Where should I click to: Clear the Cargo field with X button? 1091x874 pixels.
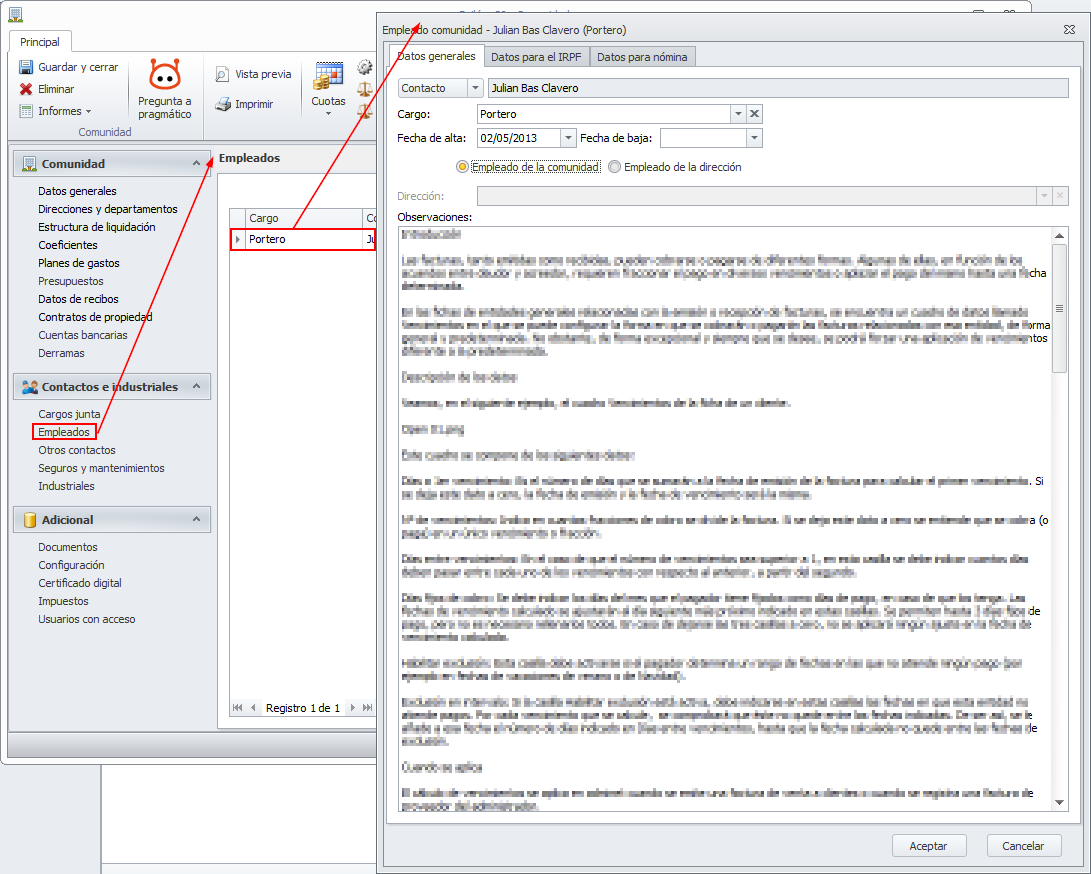coord(754,114)
